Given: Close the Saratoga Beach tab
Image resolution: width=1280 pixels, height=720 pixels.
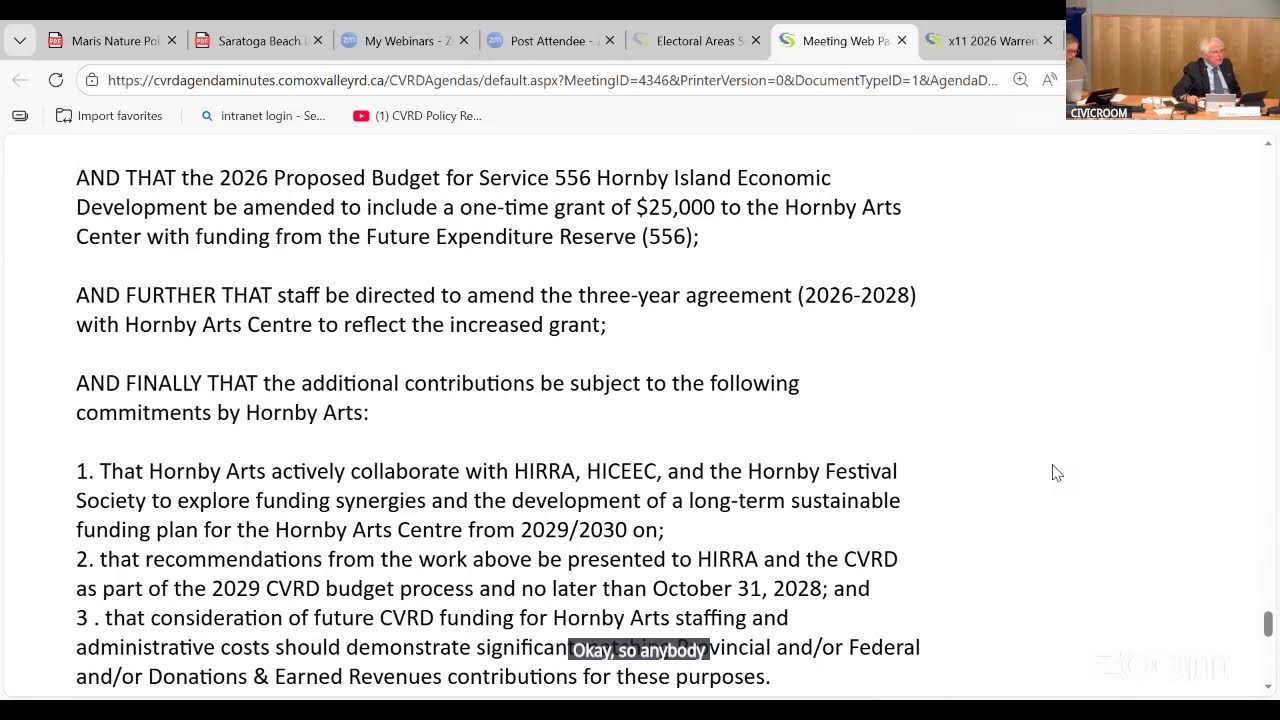Looking at the screenshot, I should click(318, 41).
